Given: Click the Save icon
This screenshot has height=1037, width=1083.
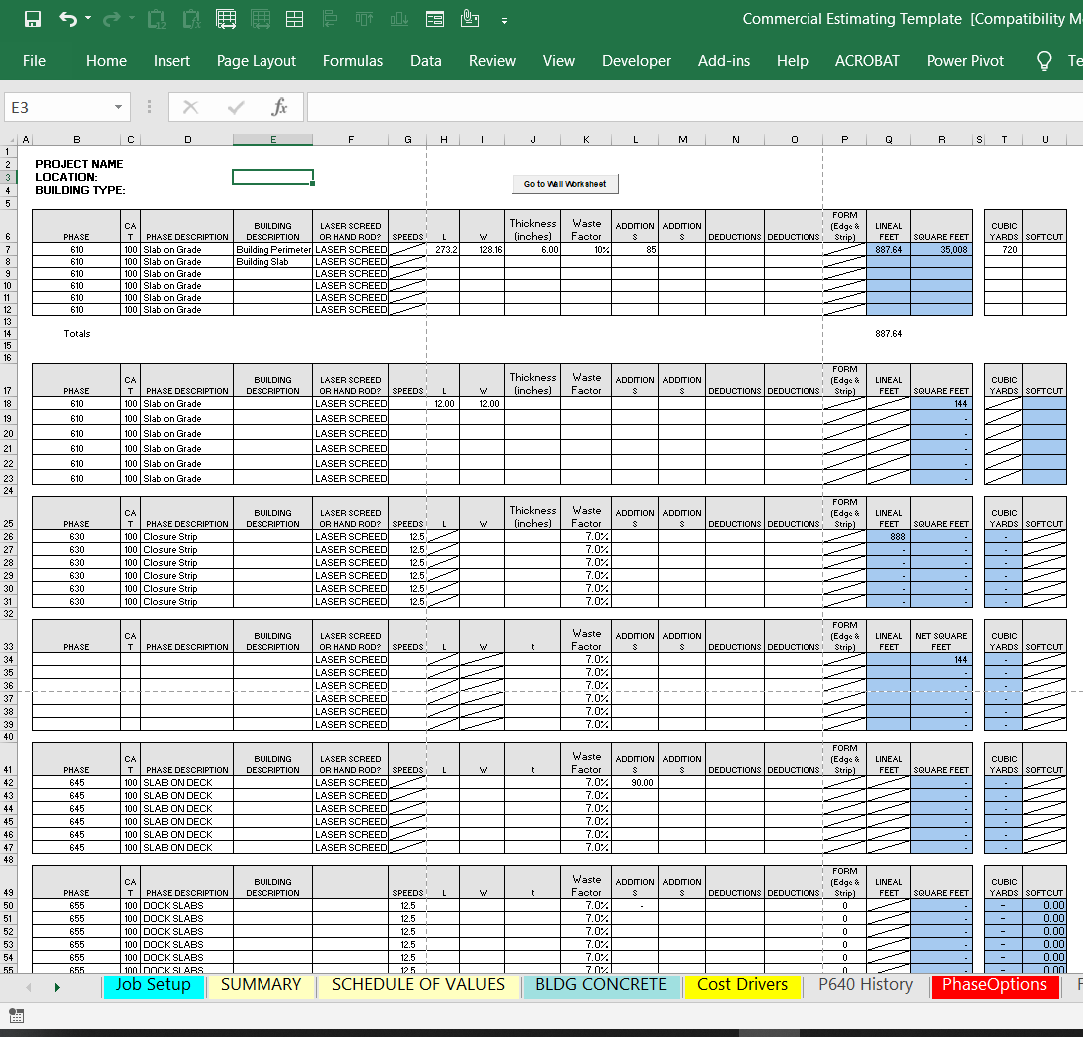Looking at the screenshot, I should pyautogui.click(x=32, y=19).
